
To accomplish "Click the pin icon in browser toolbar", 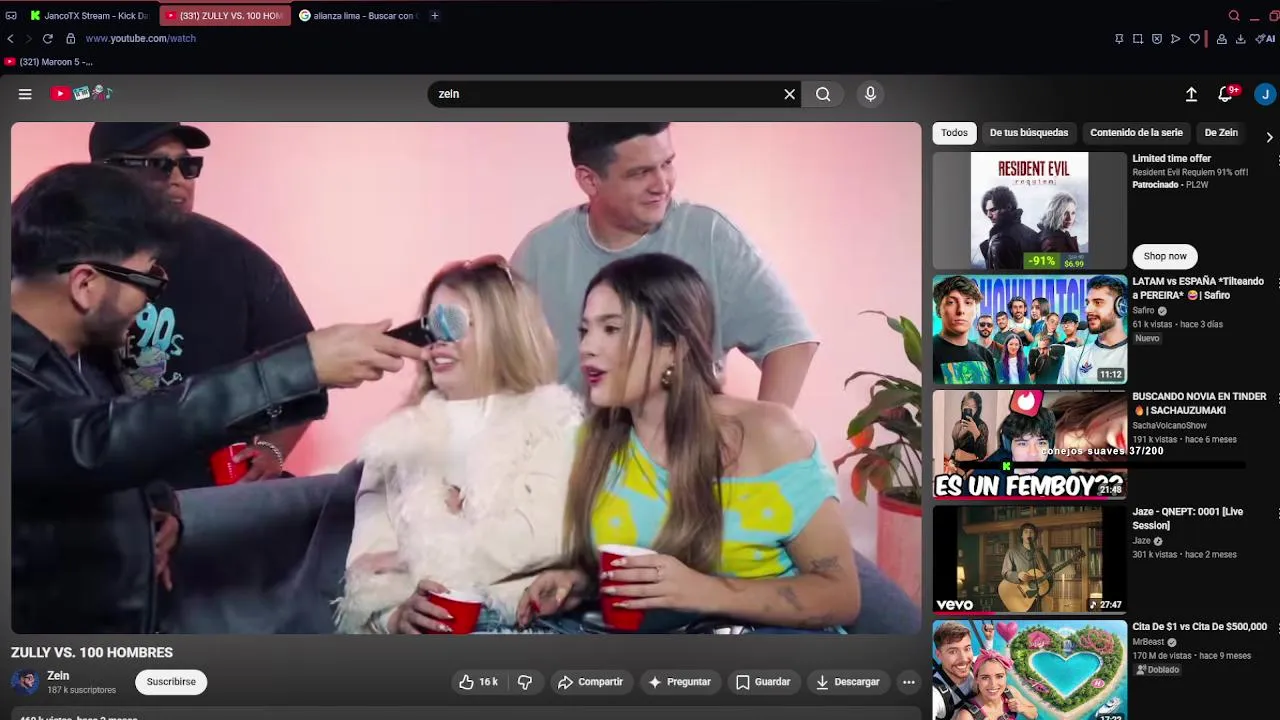I will (1119, 39).
